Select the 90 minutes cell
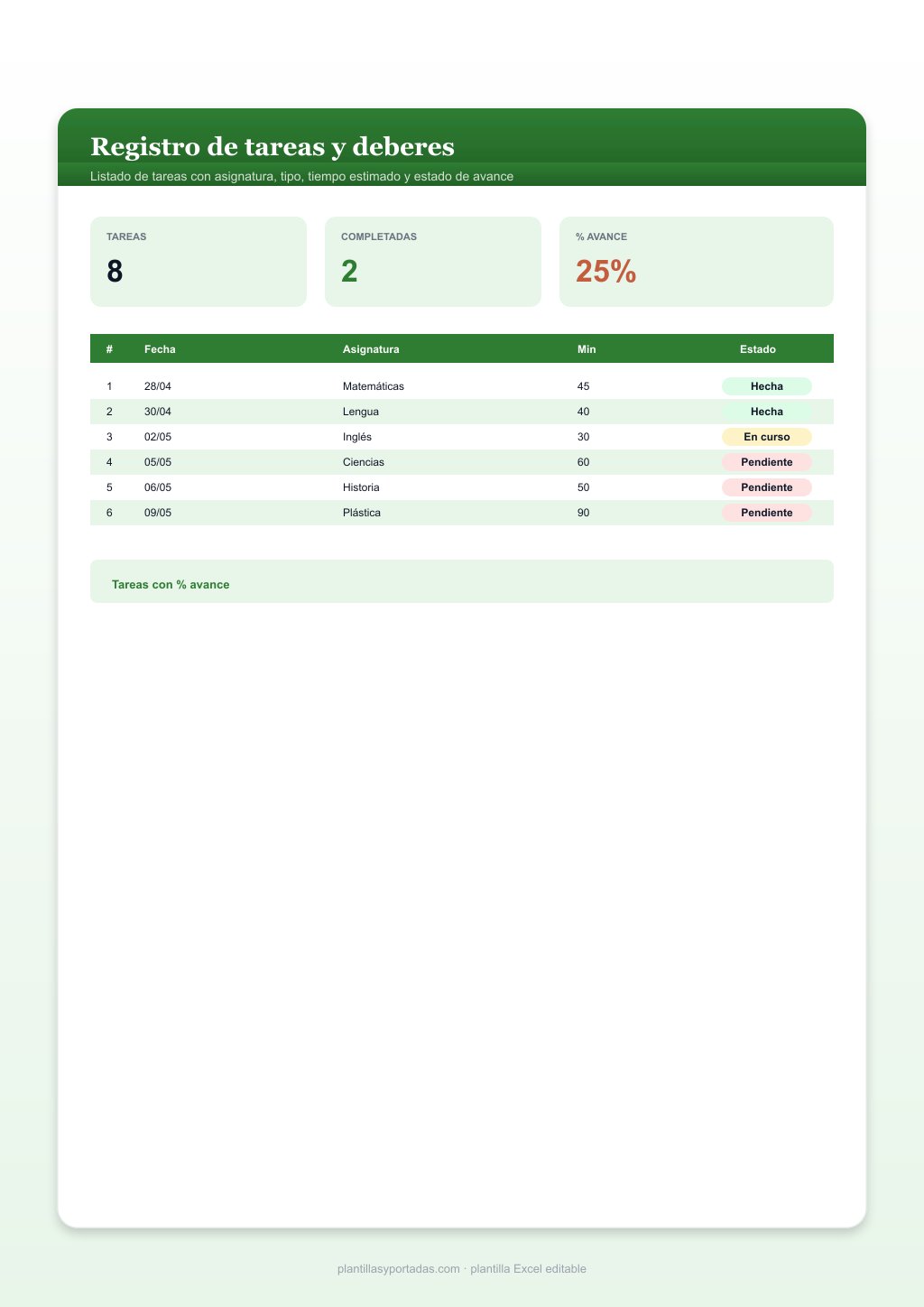Image resolution: width=924 pixels, height=1307 pixels. pos(584,513)
